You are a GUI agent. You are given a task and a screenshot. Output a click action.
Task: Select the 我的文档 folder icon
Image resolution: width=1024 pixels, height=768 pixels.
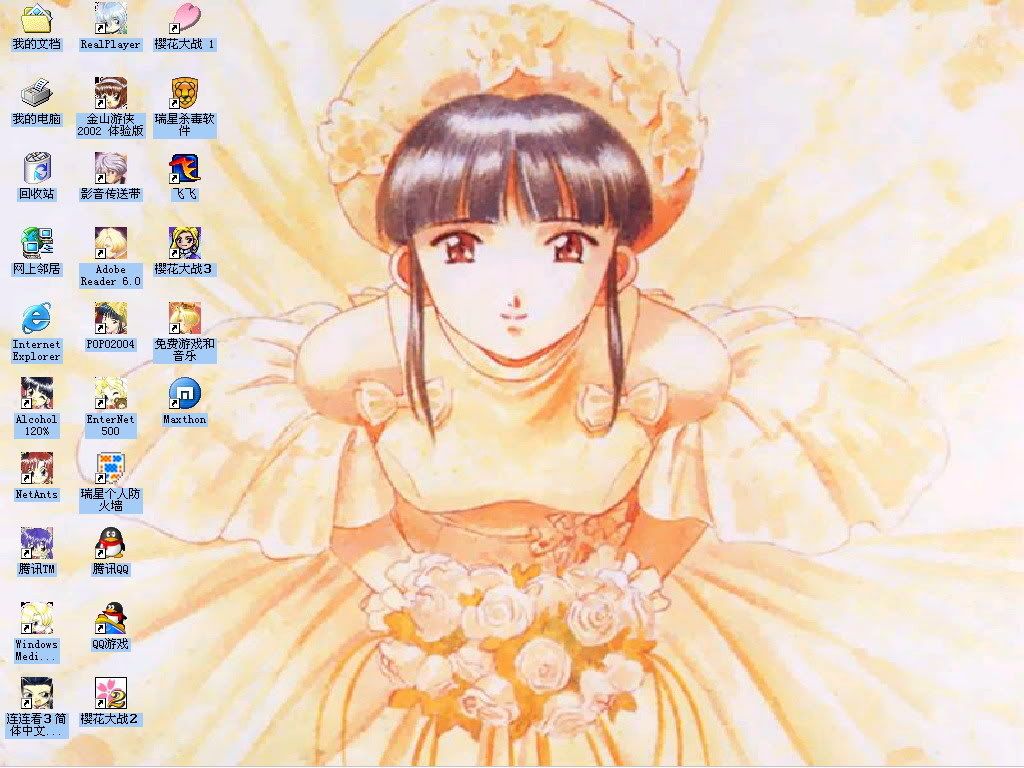pyautogui.click(x=36, y=18)
